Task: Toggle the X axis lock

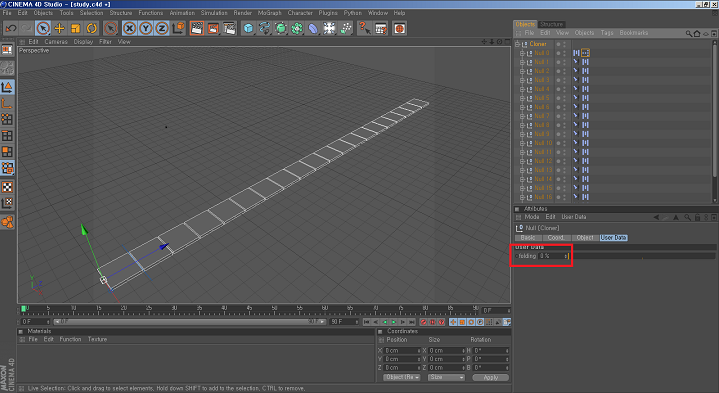Action: point(130,28)
